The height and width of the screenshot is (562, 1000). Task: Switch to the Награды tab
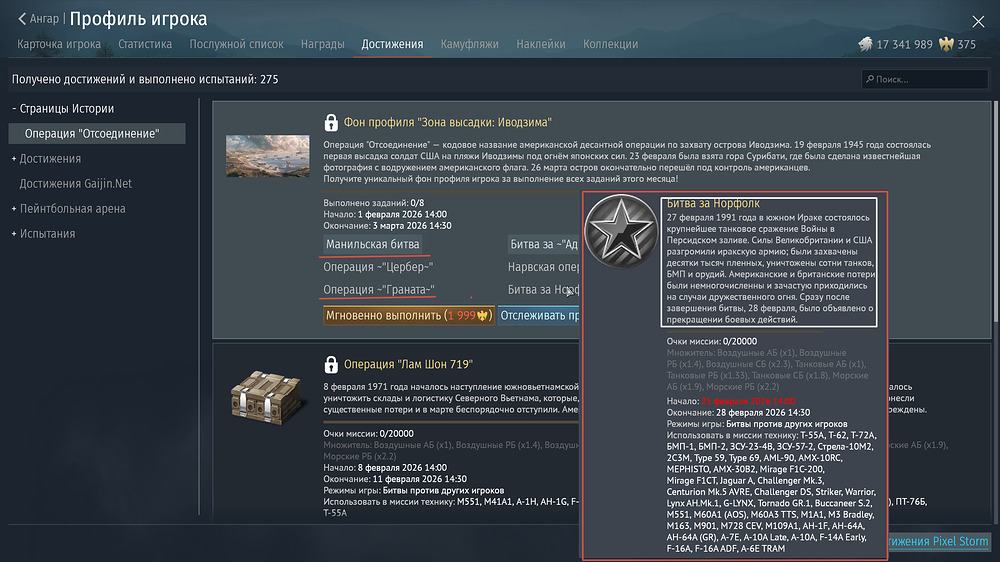pyautogui.click(x=323, y=44)
